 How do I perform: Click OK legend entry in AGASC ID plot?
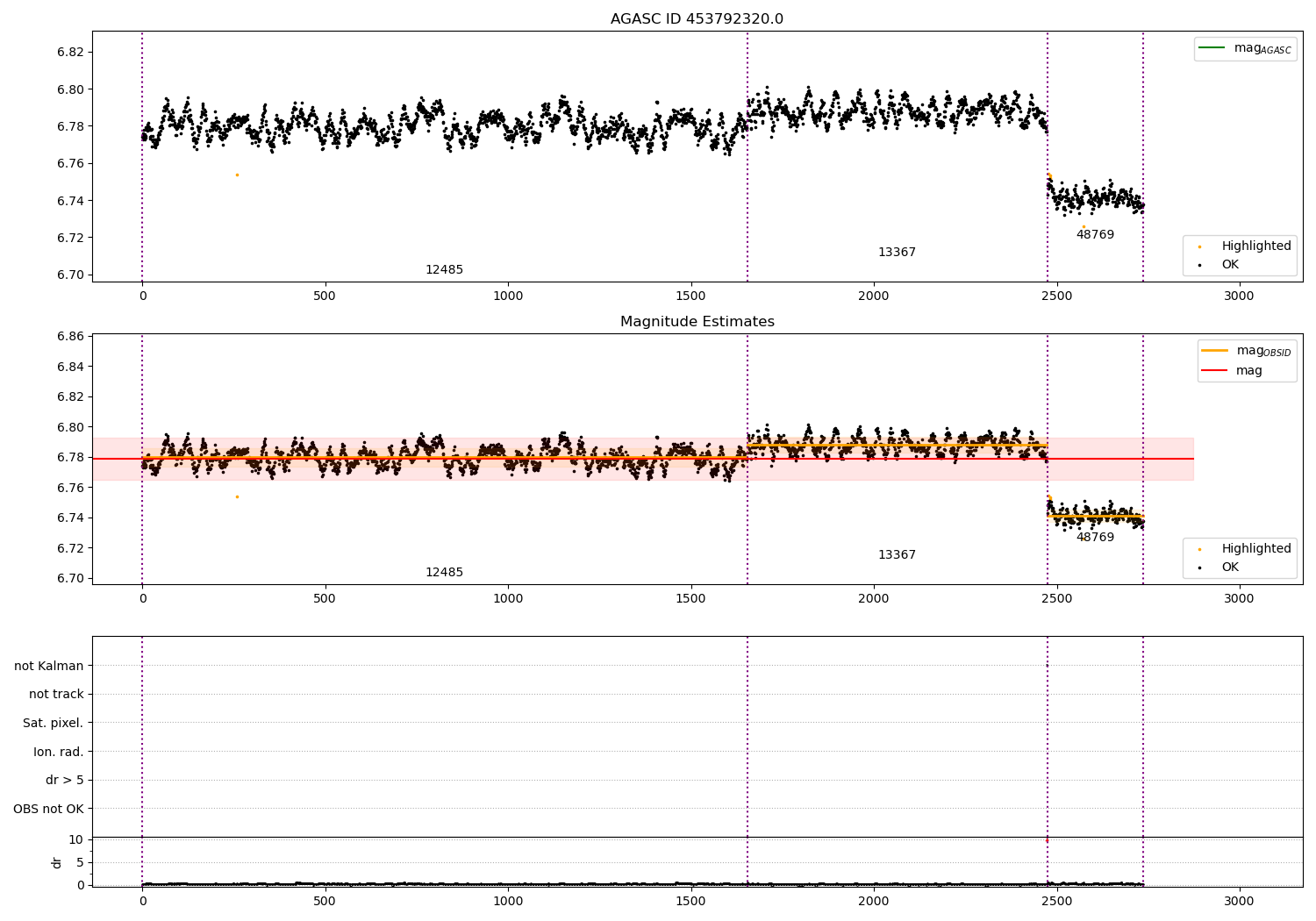pyautogui.click(x=1230, y=265)
